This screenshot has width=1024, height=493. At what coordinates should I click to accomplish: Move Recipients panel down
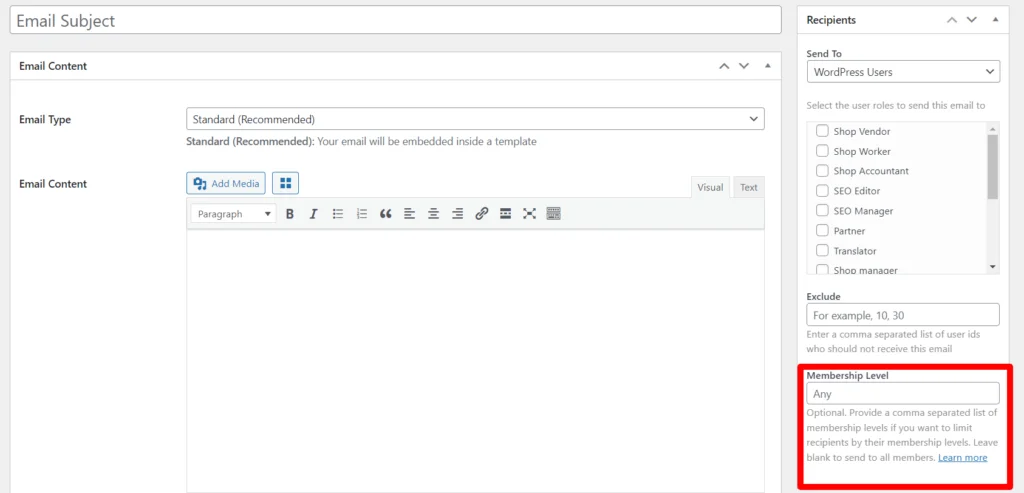[x=972, y=20]
